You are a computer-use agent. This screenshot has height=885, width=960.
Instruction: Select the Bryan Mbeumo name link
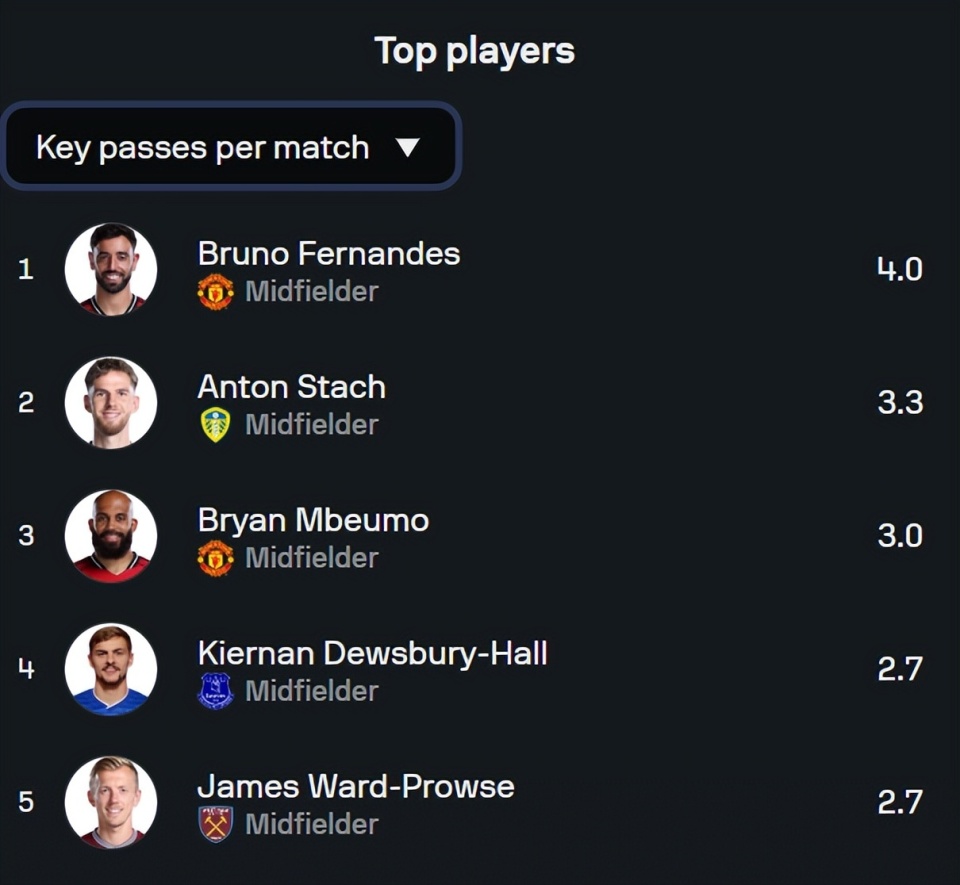313,520
